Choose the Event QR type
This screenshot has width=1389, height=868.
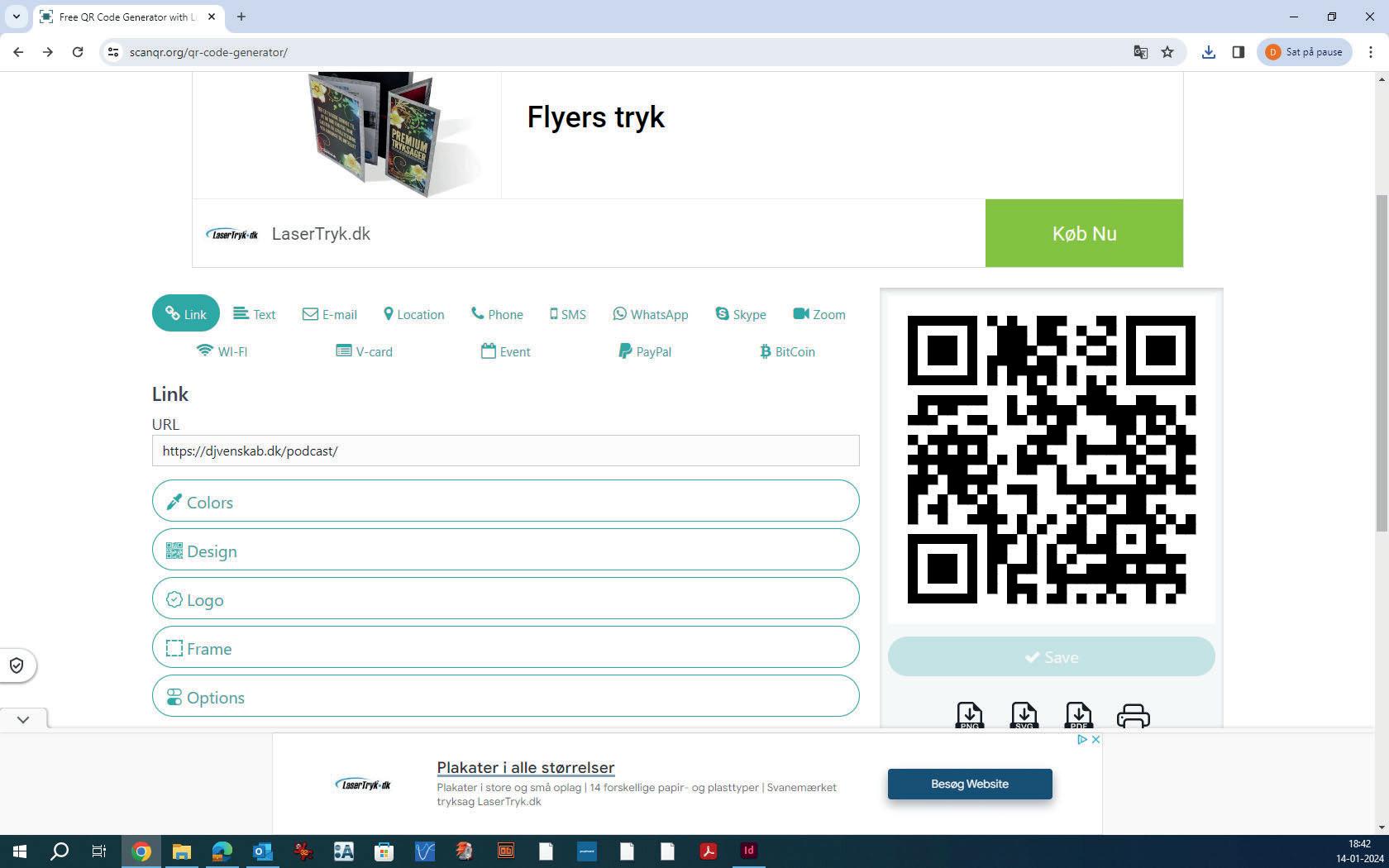(506, 351)
